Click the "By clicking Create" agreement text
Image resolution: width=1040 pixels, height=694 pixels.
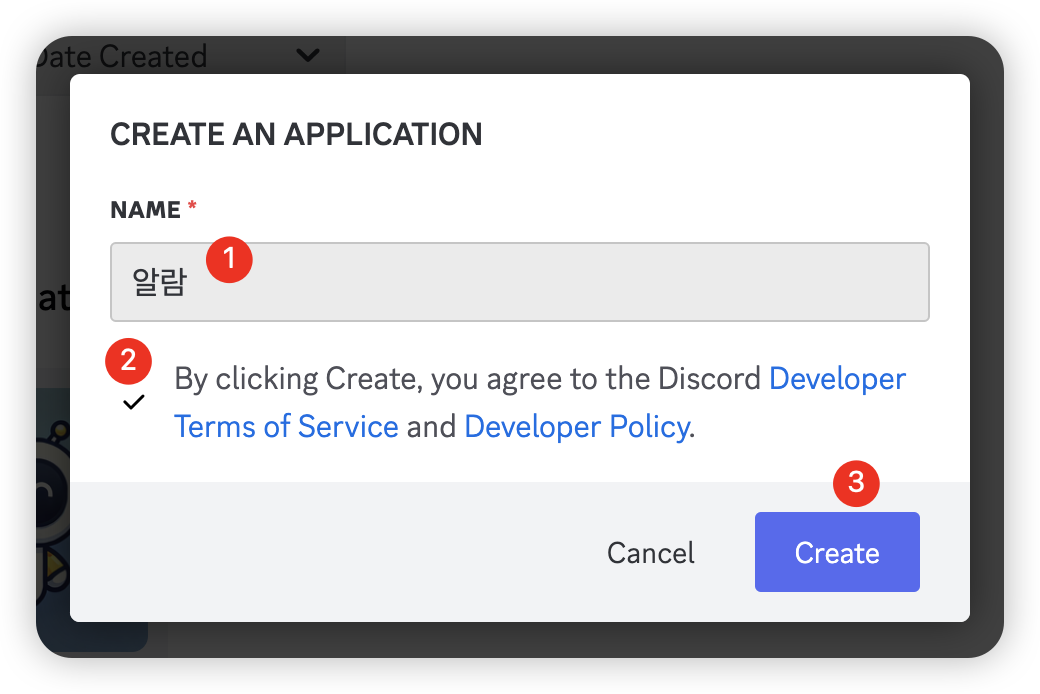300,379
